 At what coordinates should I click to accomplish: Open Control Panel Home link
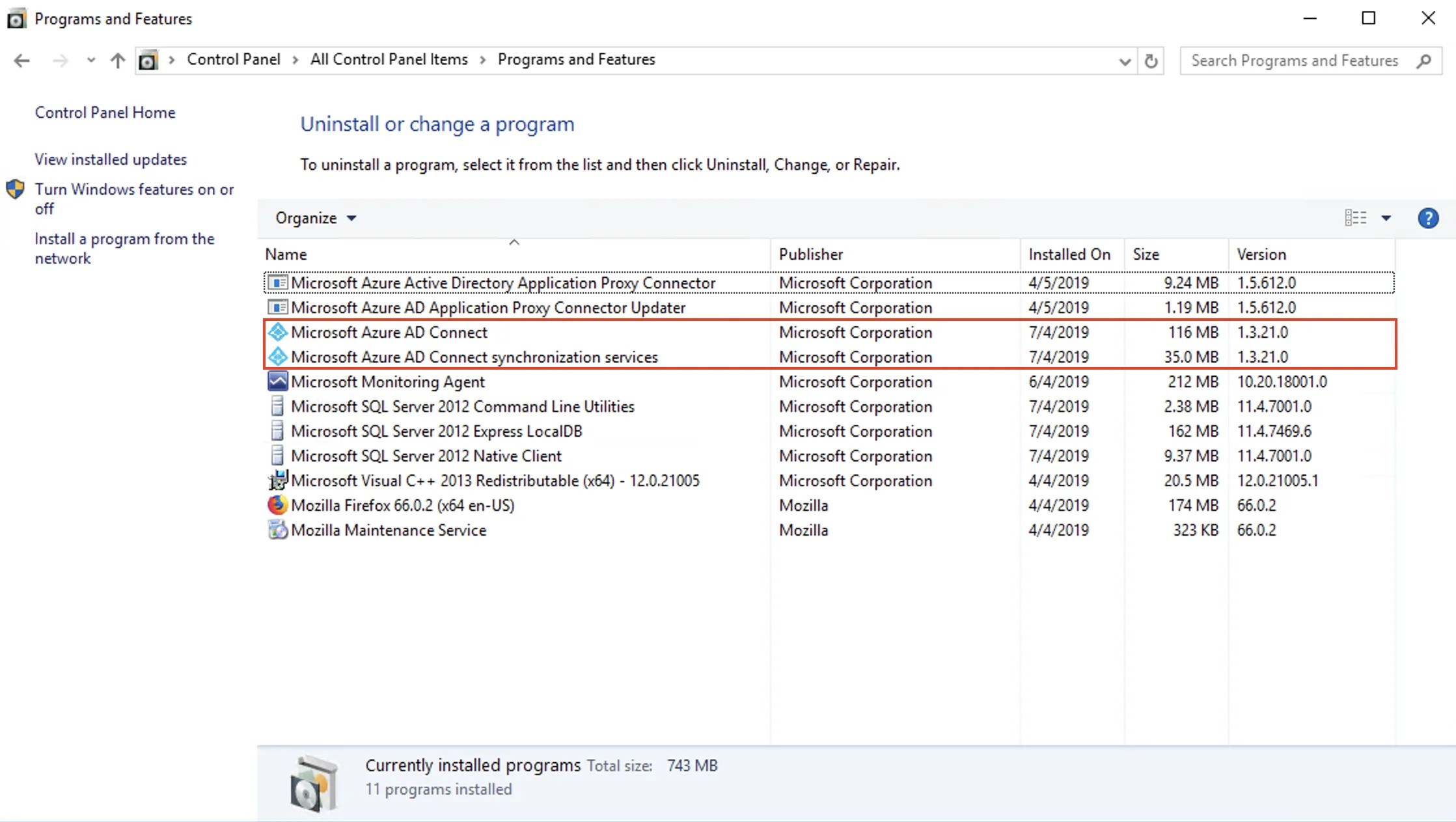point(105,113)
